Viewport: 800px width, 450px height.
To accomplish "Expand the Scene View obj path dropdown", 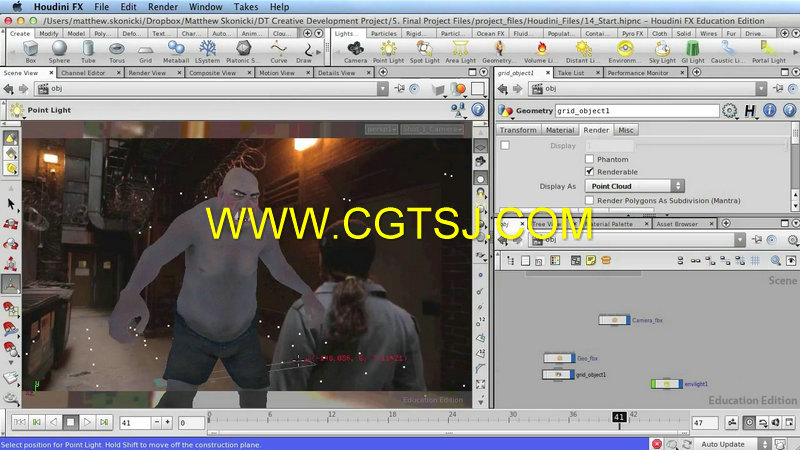I will [x=383, y=89].
